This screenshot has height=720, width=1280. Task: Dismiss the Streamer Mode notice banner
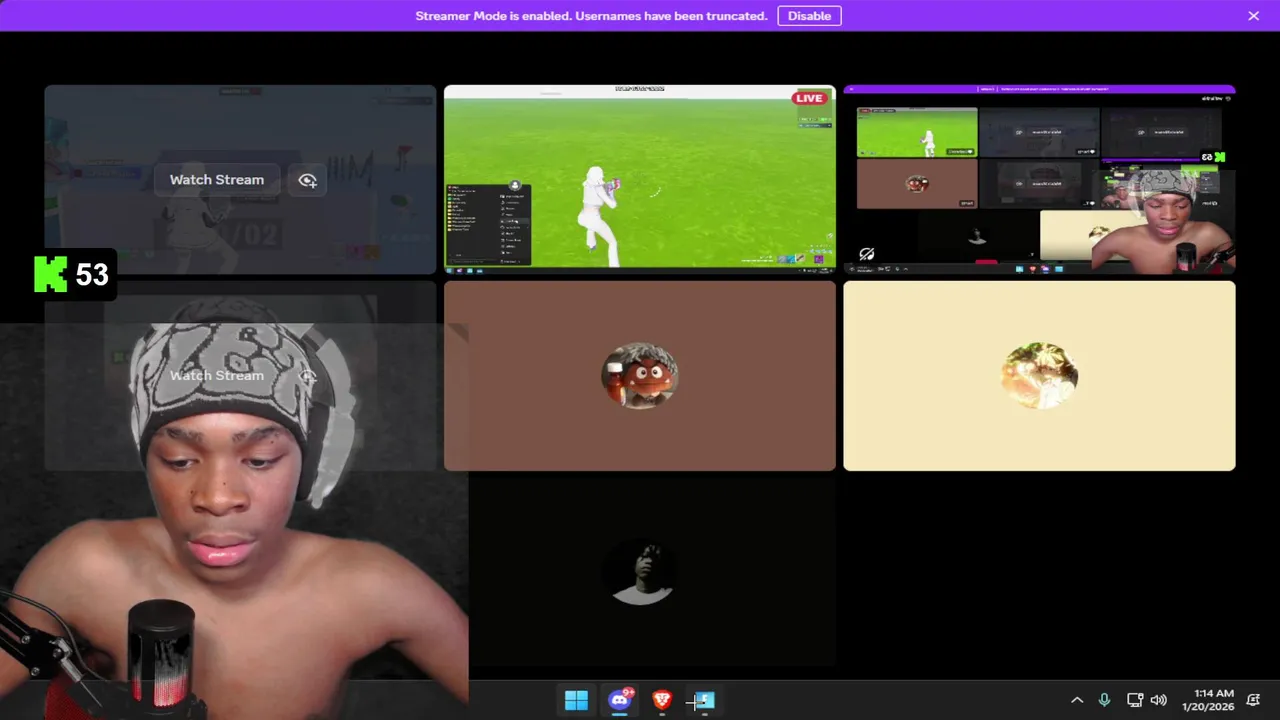tap(1253, 16)
